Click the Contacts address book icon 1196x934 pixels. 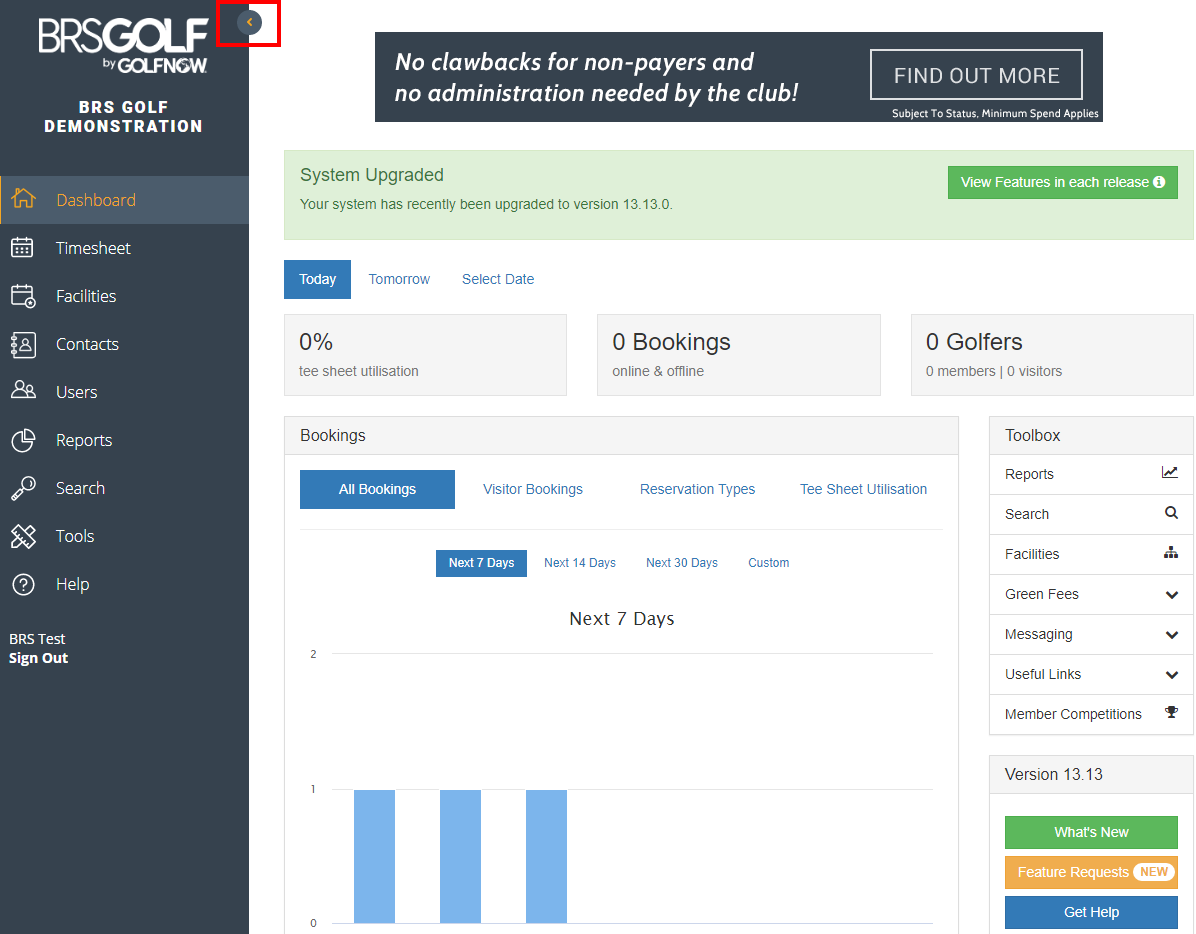pyautogui.click(x=23, y=344)
